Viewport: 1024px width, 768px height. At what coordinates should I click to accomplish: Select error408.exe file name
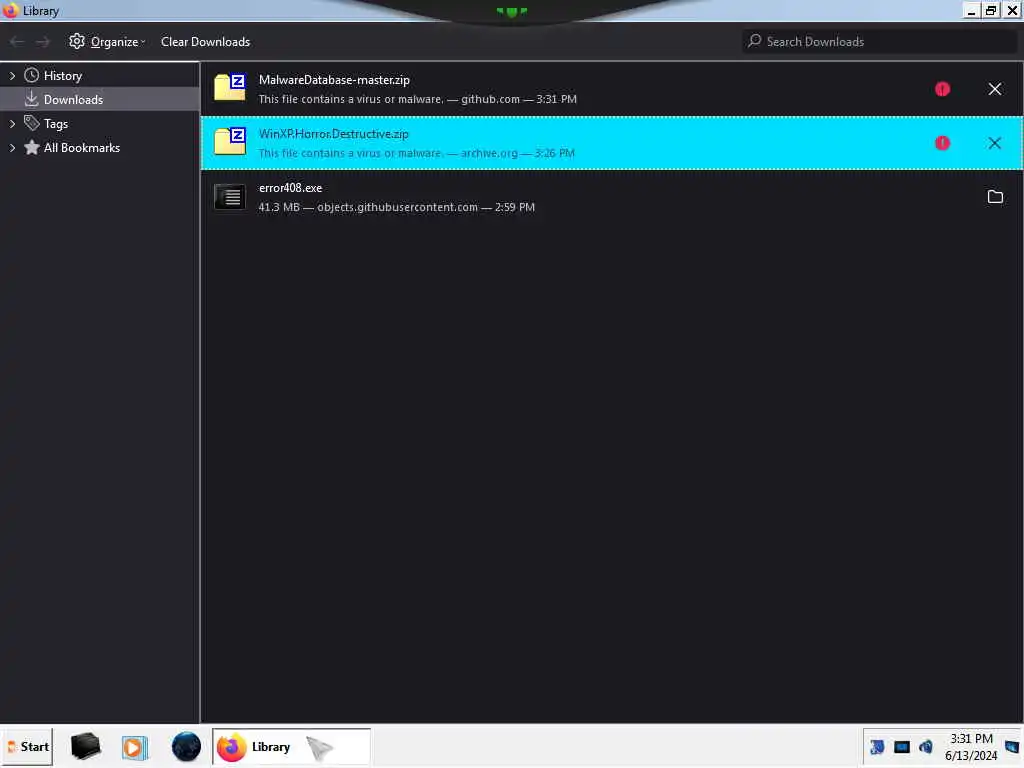pyautogui.click(x=291, y=188)
